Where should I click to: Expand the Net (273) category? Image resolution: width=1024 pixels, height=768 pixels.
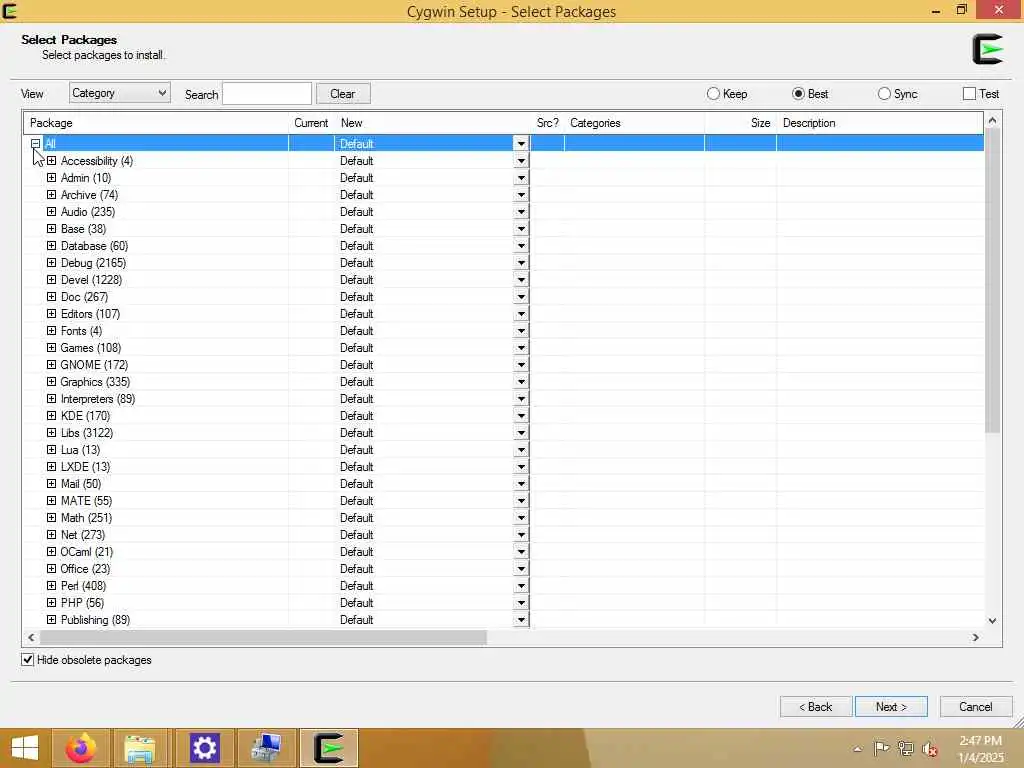coord(52,534)
